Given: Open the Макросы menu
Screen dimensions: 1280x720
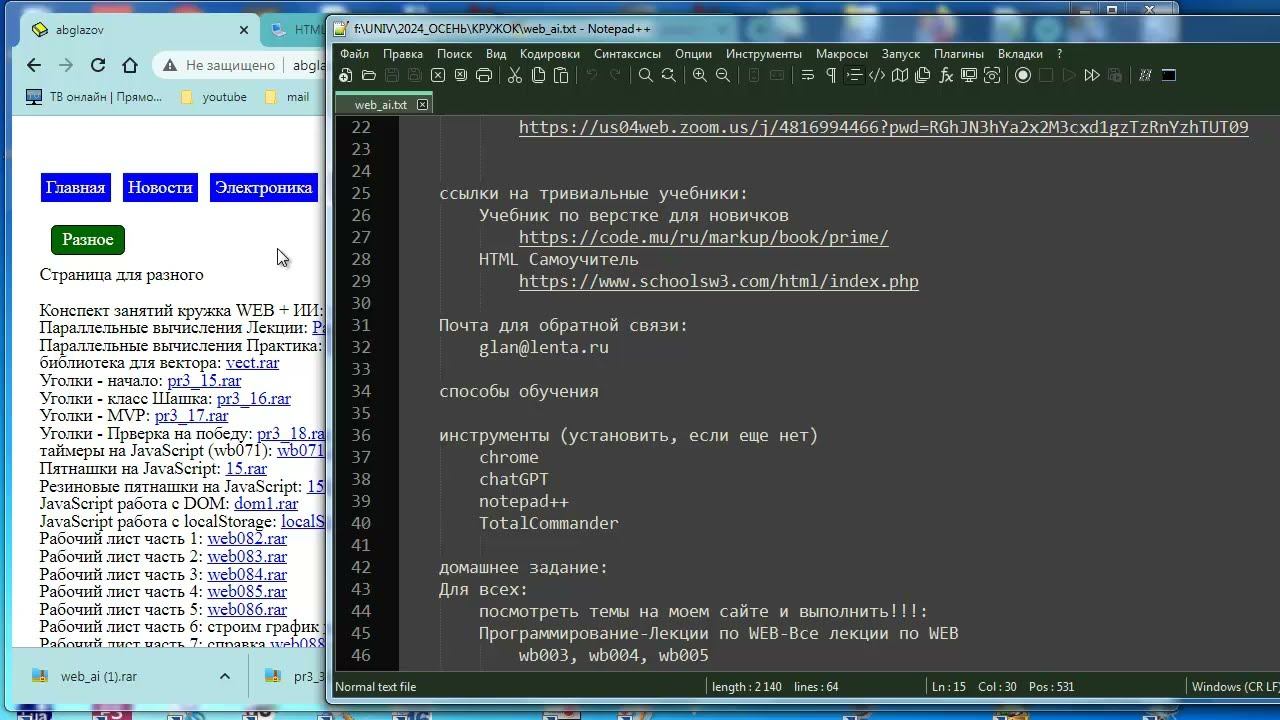Looking at the screenshot, I should point(842,54).
